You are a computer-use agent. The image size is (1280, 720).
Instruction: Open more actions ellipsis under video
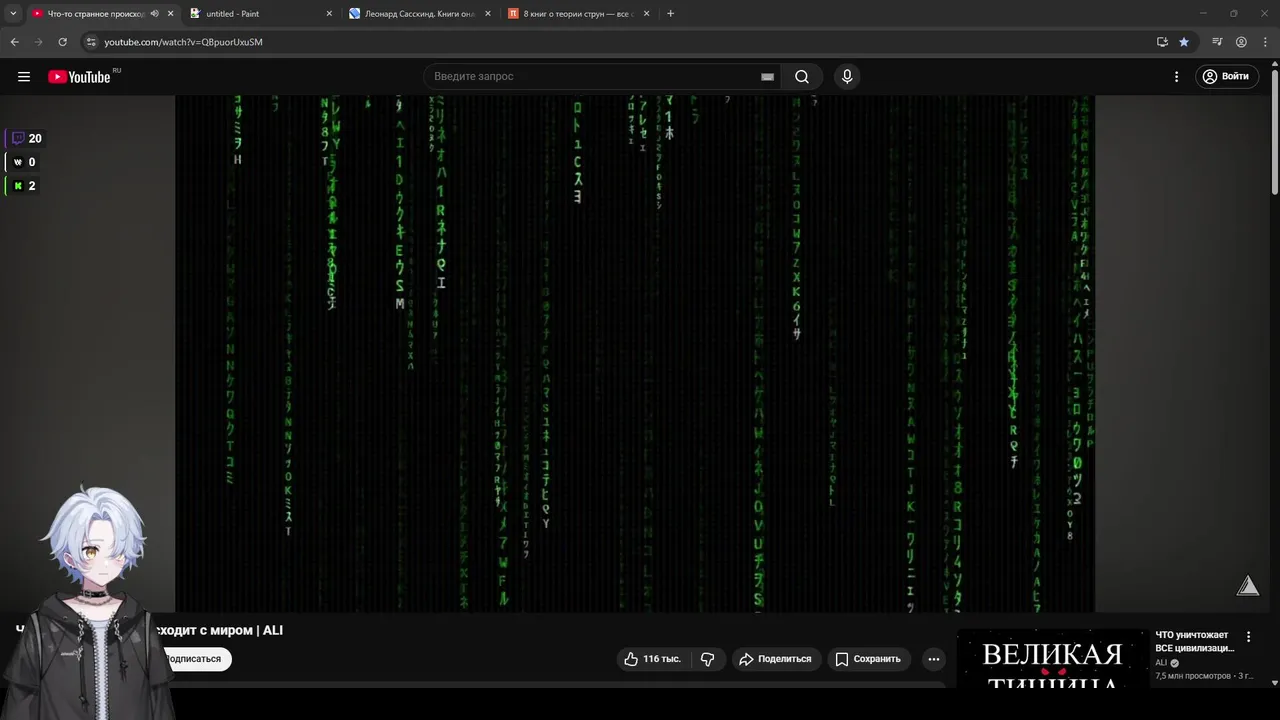tap(933, 659)
